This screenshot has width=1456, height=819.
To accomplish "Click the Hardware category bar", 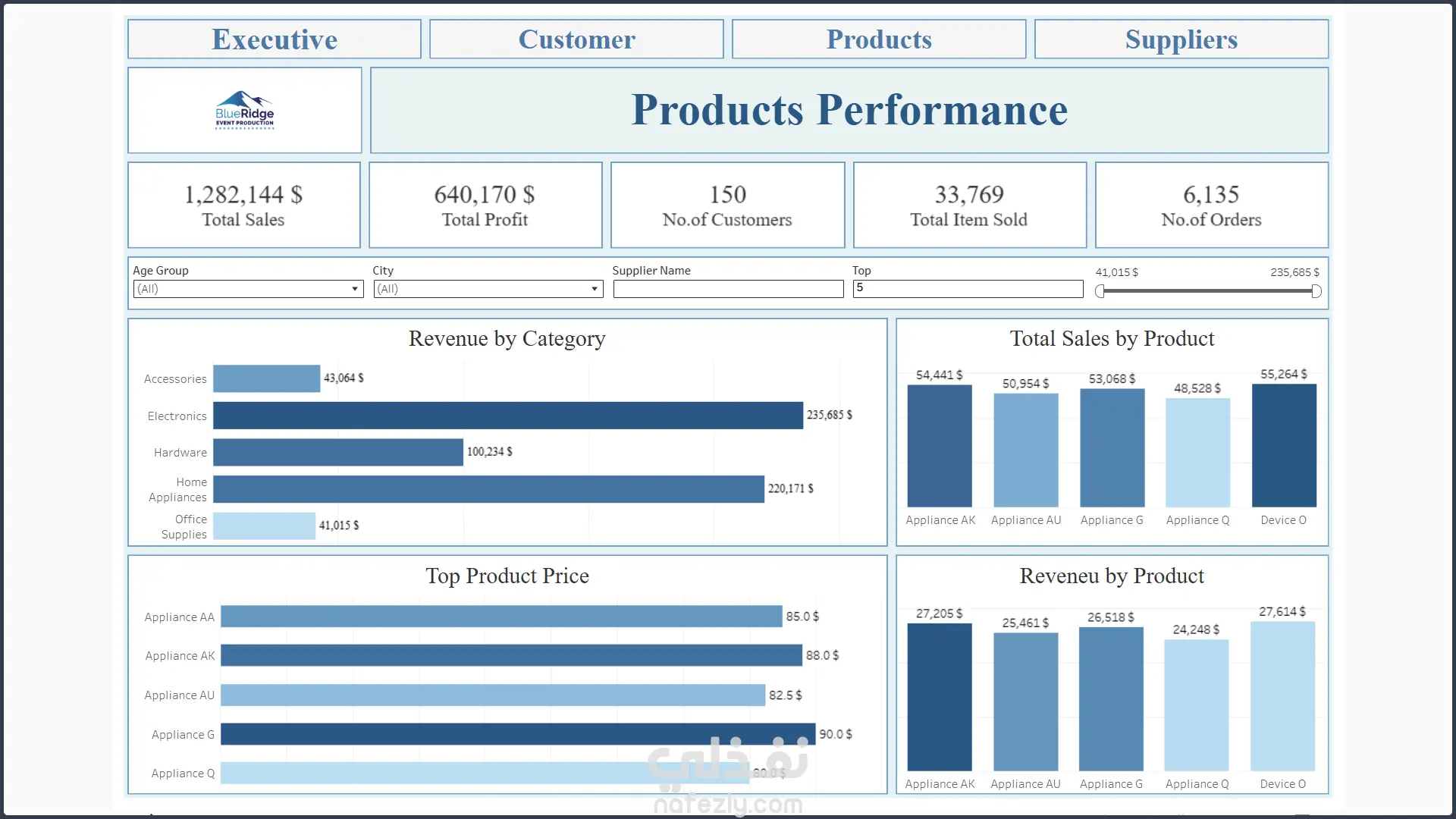I will point(337,453).
